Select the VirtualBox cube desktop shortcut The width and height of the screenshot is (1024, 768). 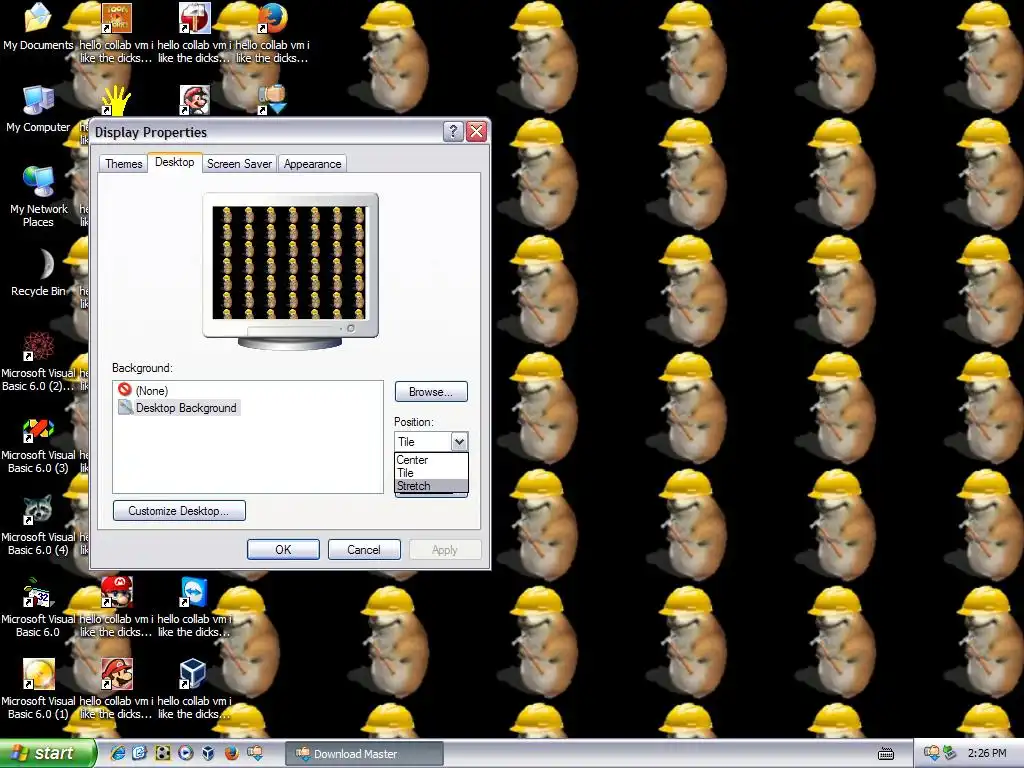(195, 674)
